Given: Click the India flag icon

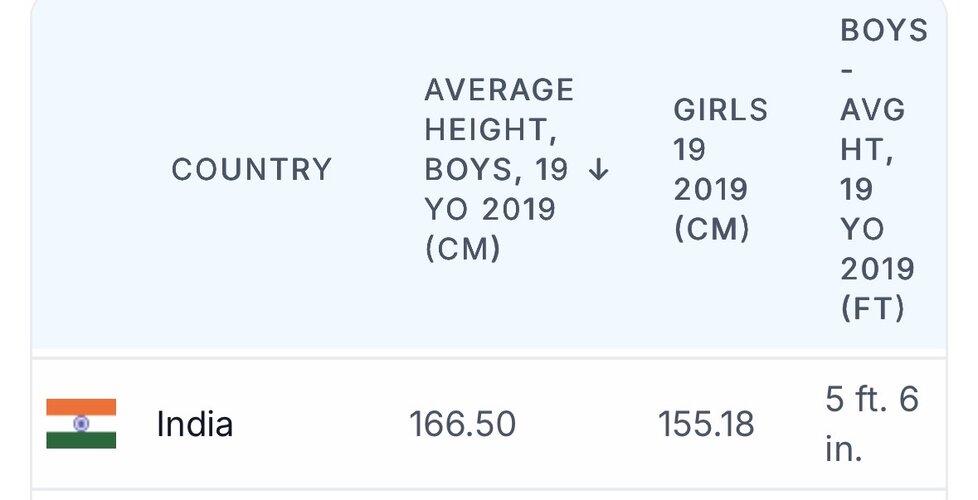Looking at the screenshot, I should click(81, 424).
